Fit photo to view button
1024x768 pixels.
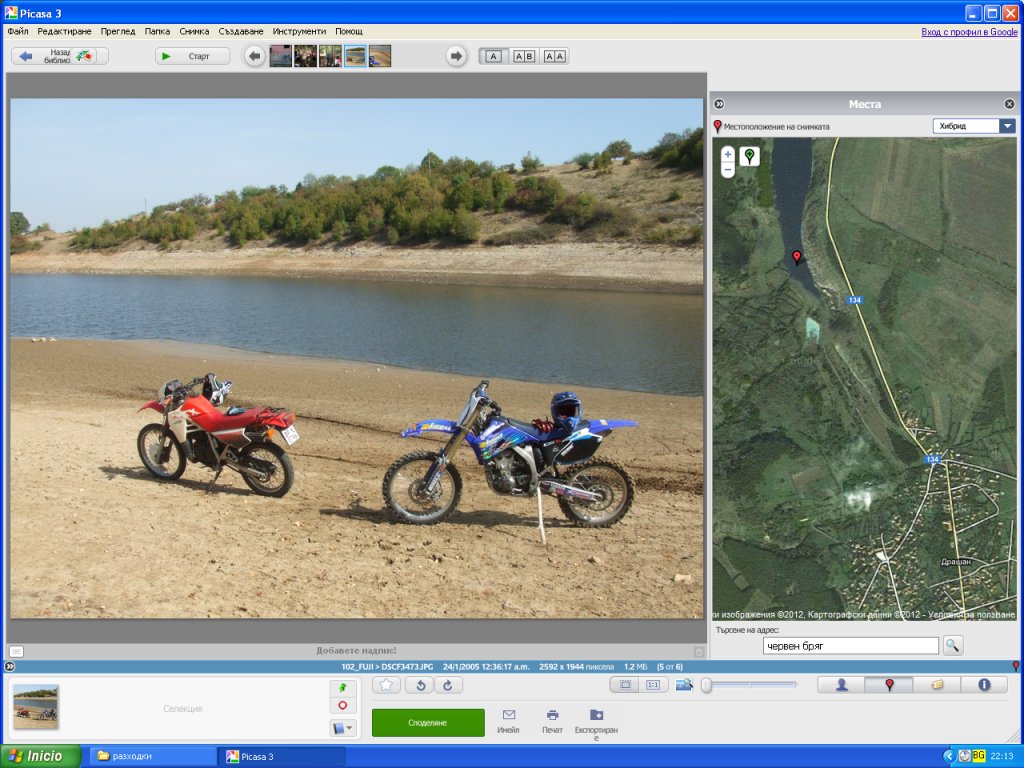pos(625,684)
